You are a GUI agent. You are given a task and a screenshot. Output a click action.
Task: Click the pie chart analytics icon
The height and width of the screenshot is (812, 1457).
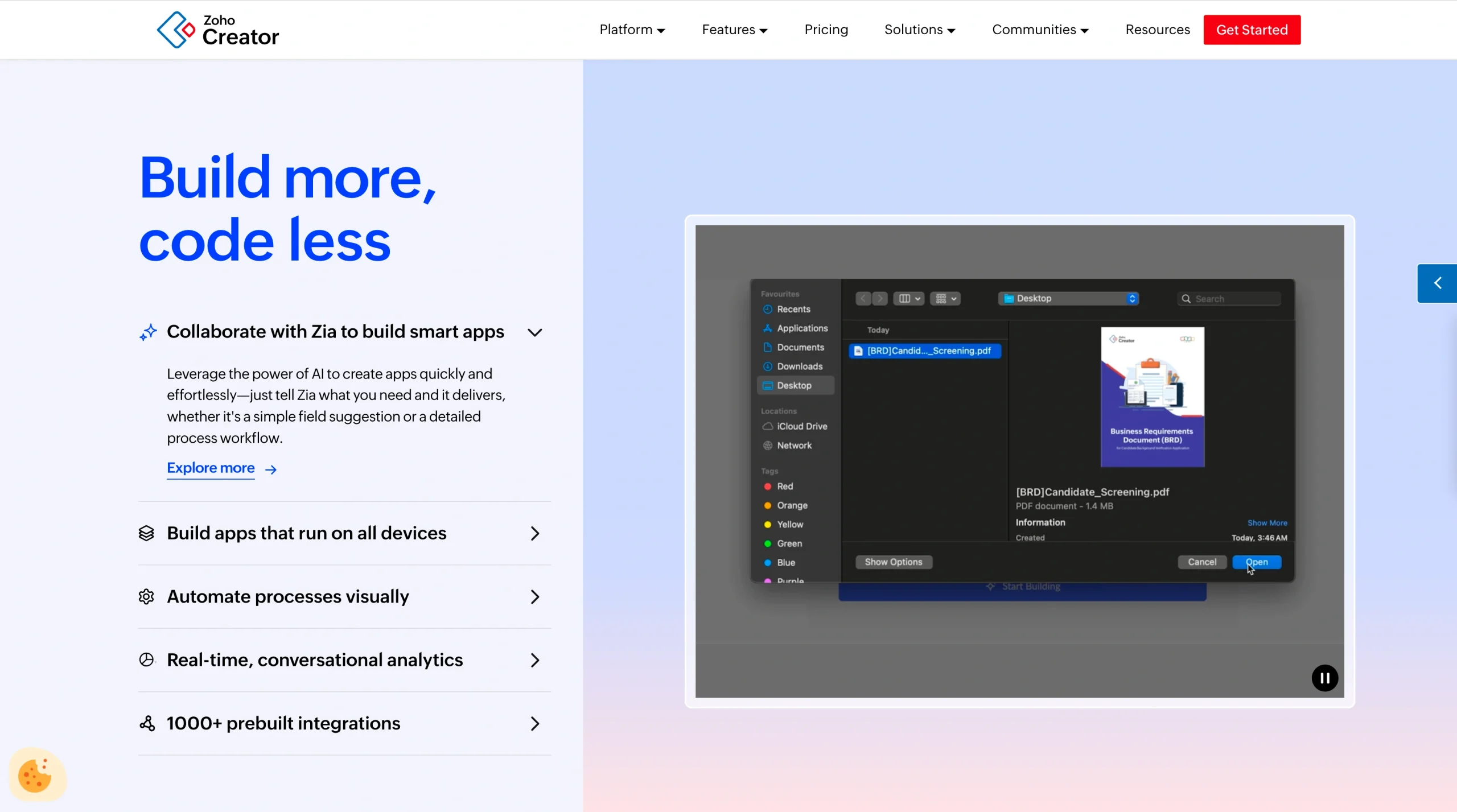(x=146, y=660)
